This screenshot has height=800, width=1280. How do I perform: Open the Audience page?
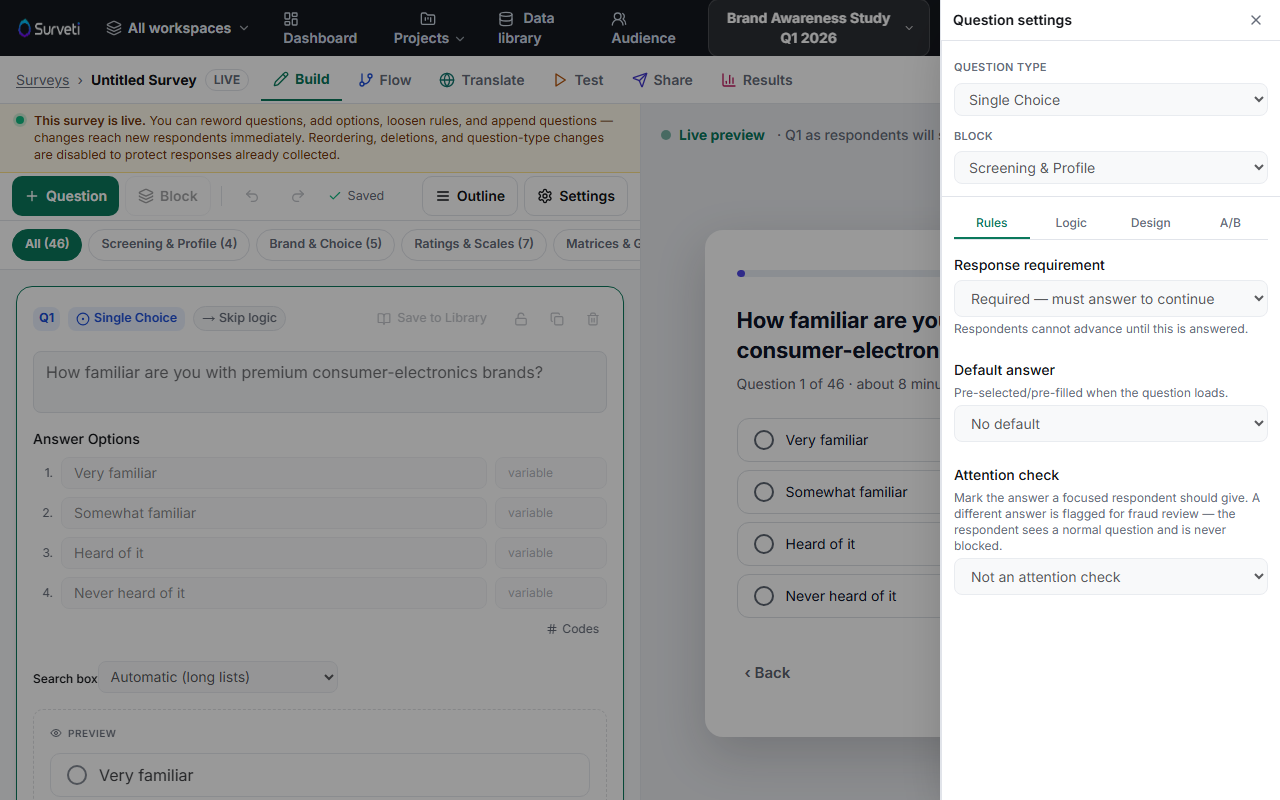click(x=643, y=28)
